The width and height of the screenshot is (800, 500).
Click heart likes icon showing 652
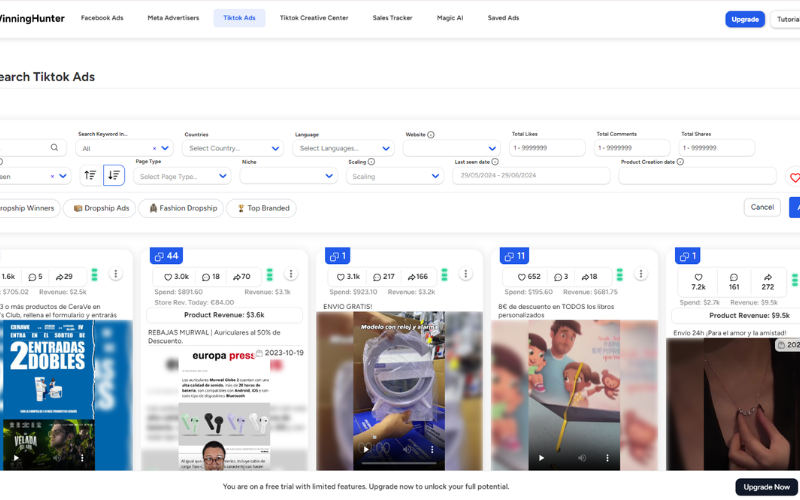tap(521, 277)
